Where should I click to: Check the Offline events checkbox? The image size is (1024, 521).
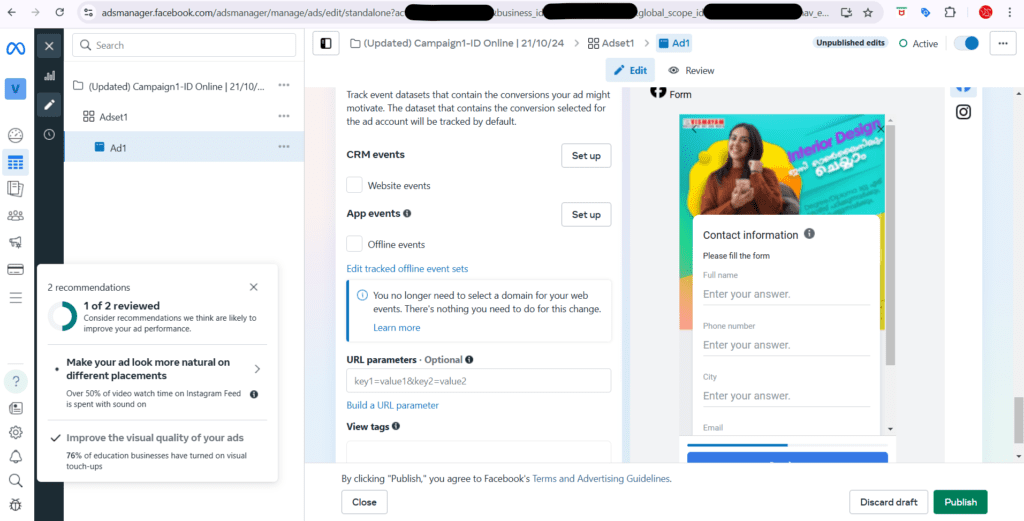coord(355,244)
